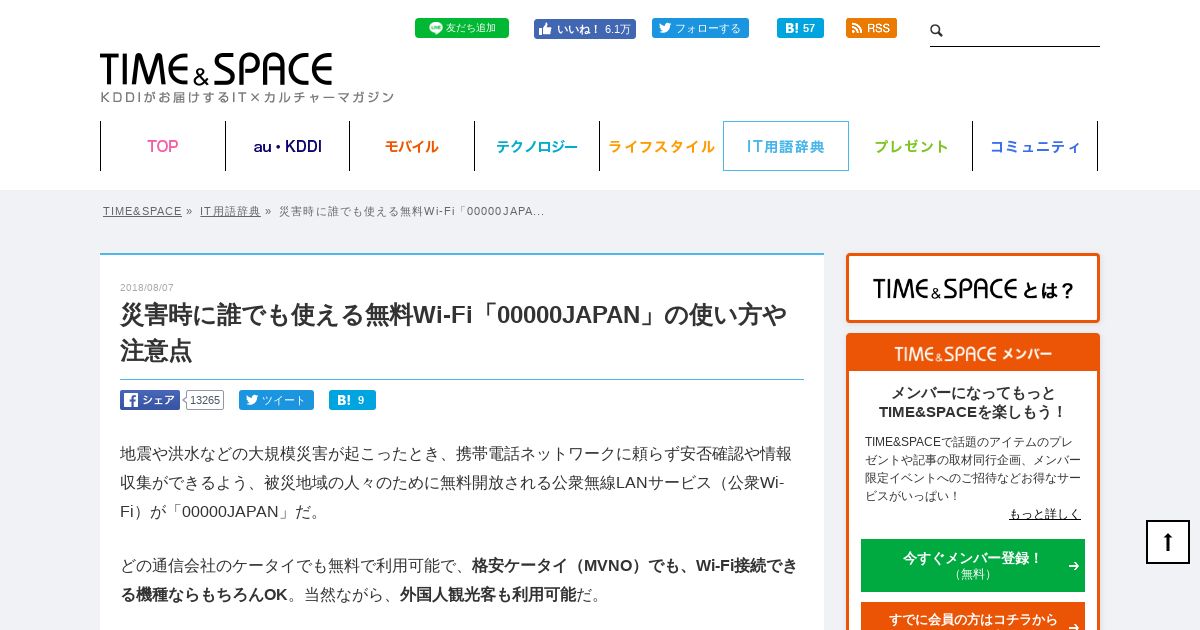This screenshot has height=630, width=1200.
Task: Select the テクノロジー menu item
Action: click(x=537, y=146)
